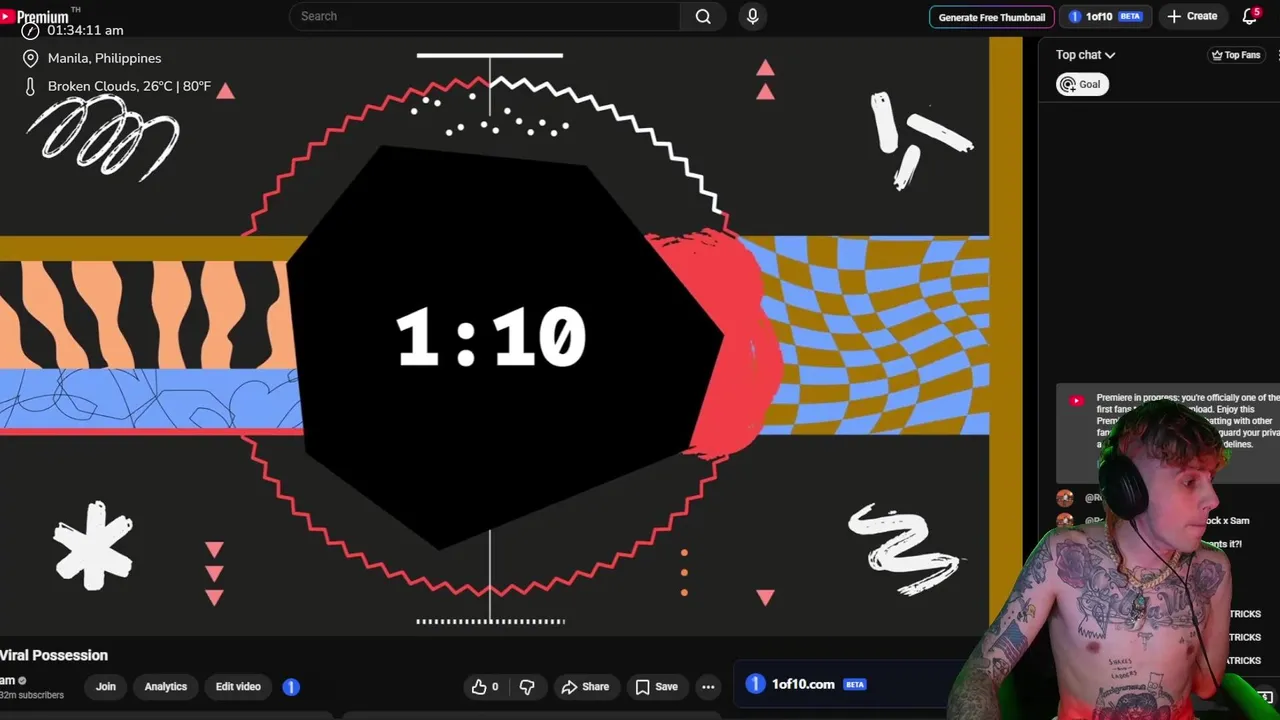The width and height of the screenshot is (1280, 720).
Task: Click Generate Free Thumbnail button
Action: pos(991,17)
